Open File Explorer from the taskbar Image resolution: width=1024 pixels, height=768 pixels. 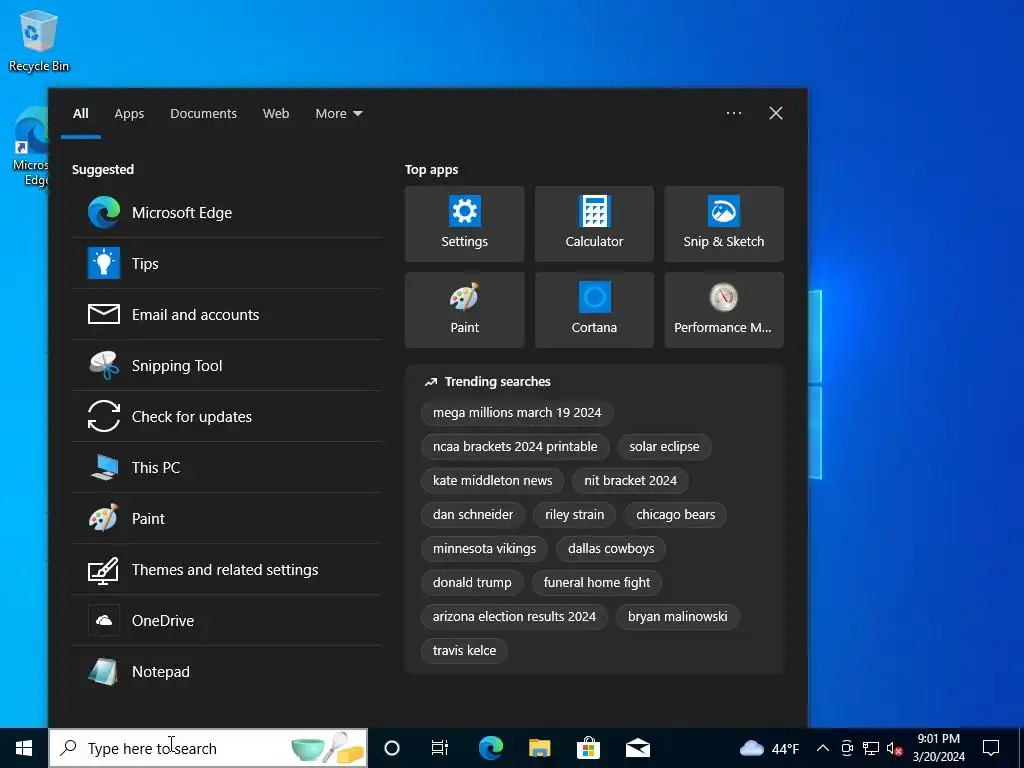[539, 748]
